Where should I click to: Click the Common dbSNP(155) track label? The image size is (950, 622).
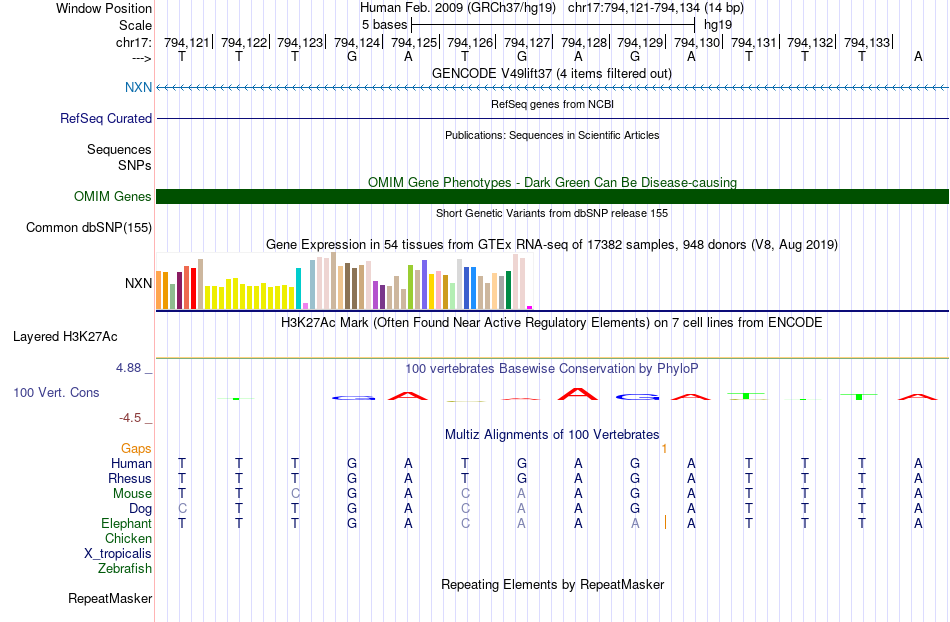coord(89,228)
